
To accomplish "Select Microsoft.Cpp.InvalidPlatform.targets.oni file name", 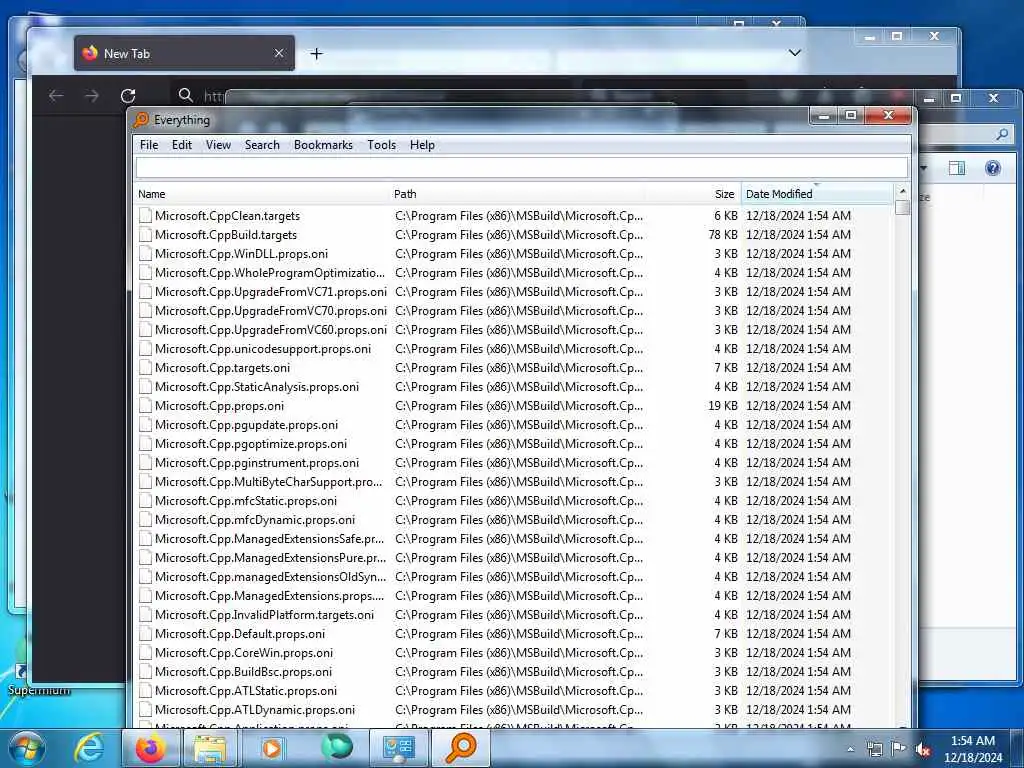I will point(264,615).
